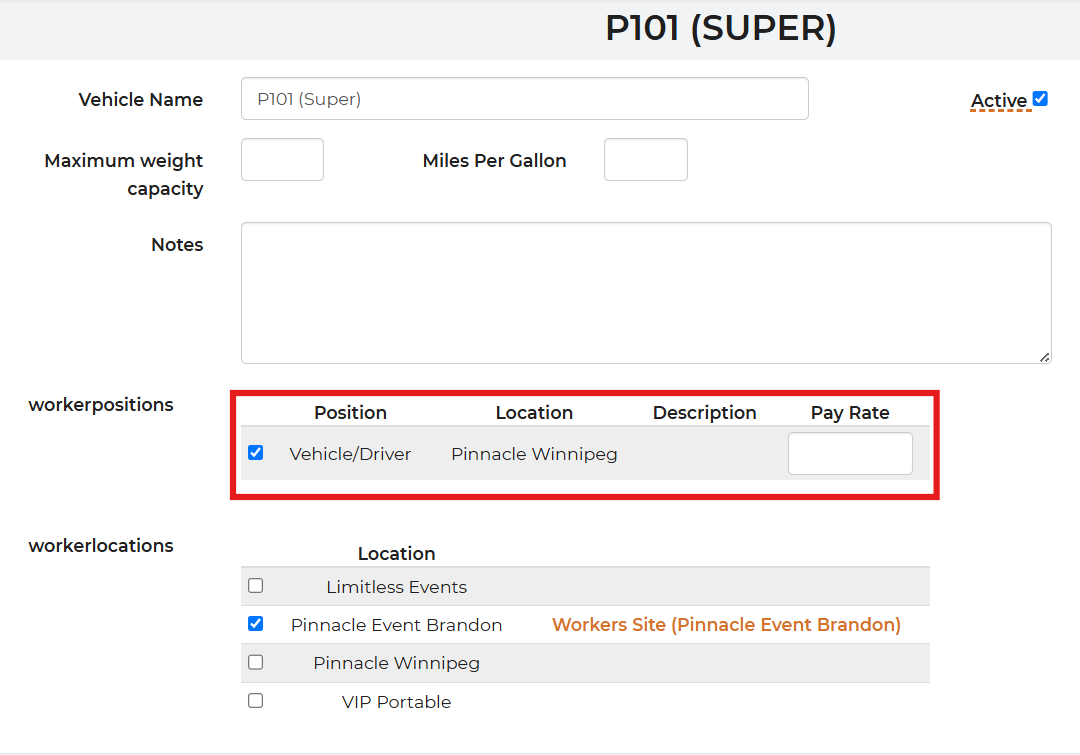This screenshot has width=1080, height=755.
Task: Focus the Maximum weight capacity field
Action: point(282,160)
